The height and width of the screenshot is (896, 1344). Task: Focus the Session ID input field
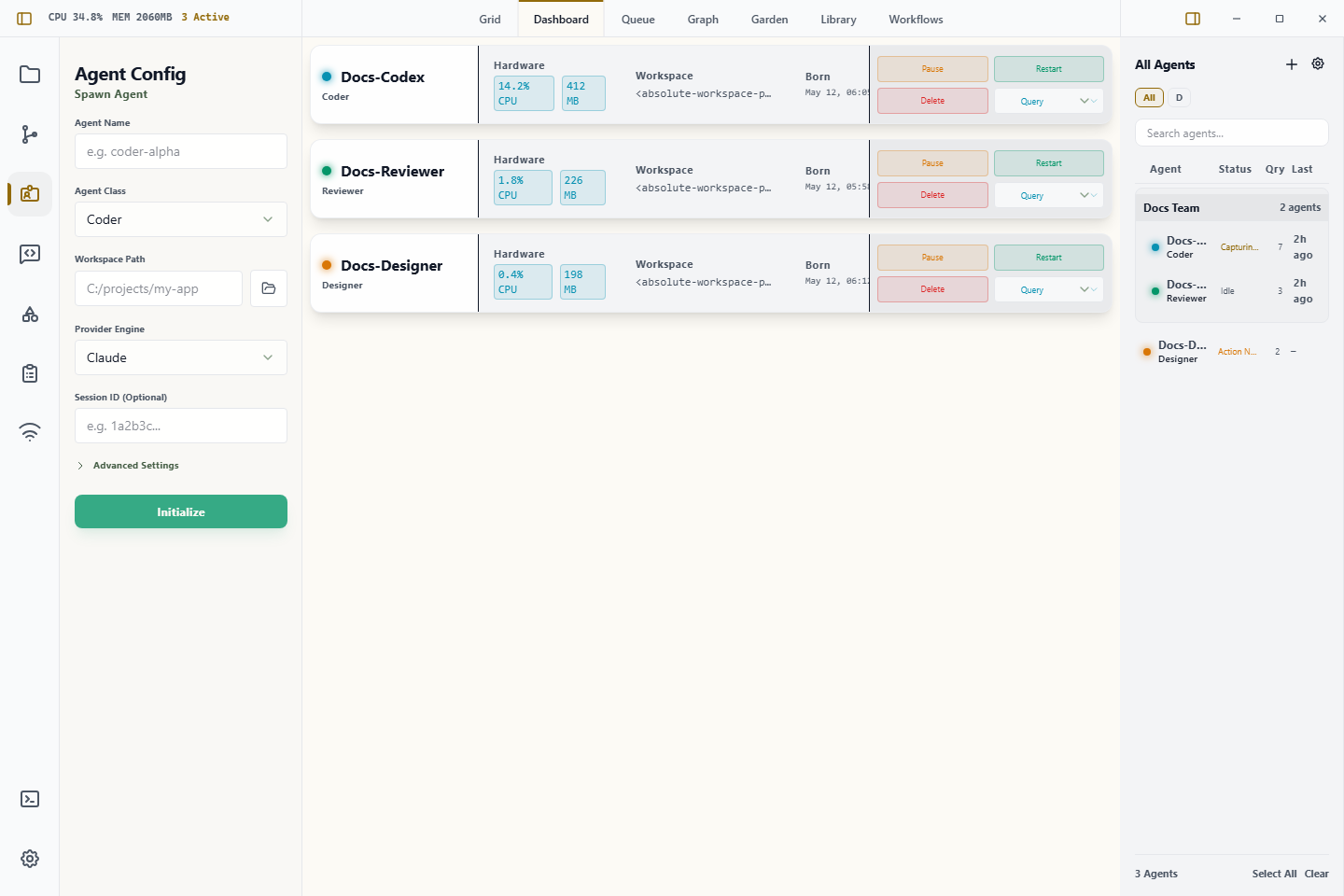pyautogui.click(x=181, y=426)
